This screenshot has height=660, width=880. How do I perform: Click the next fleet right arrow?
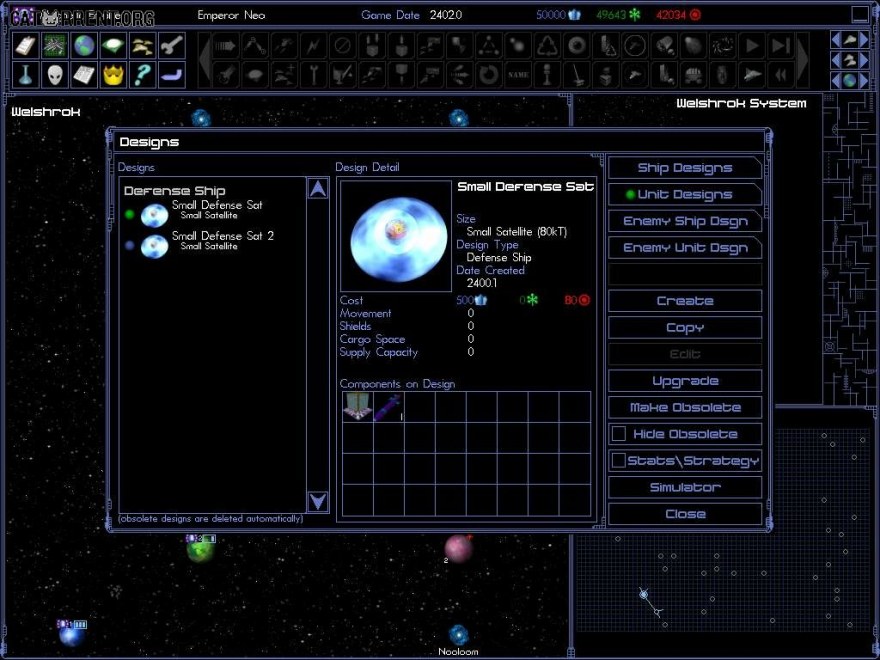tap(864, 60)
